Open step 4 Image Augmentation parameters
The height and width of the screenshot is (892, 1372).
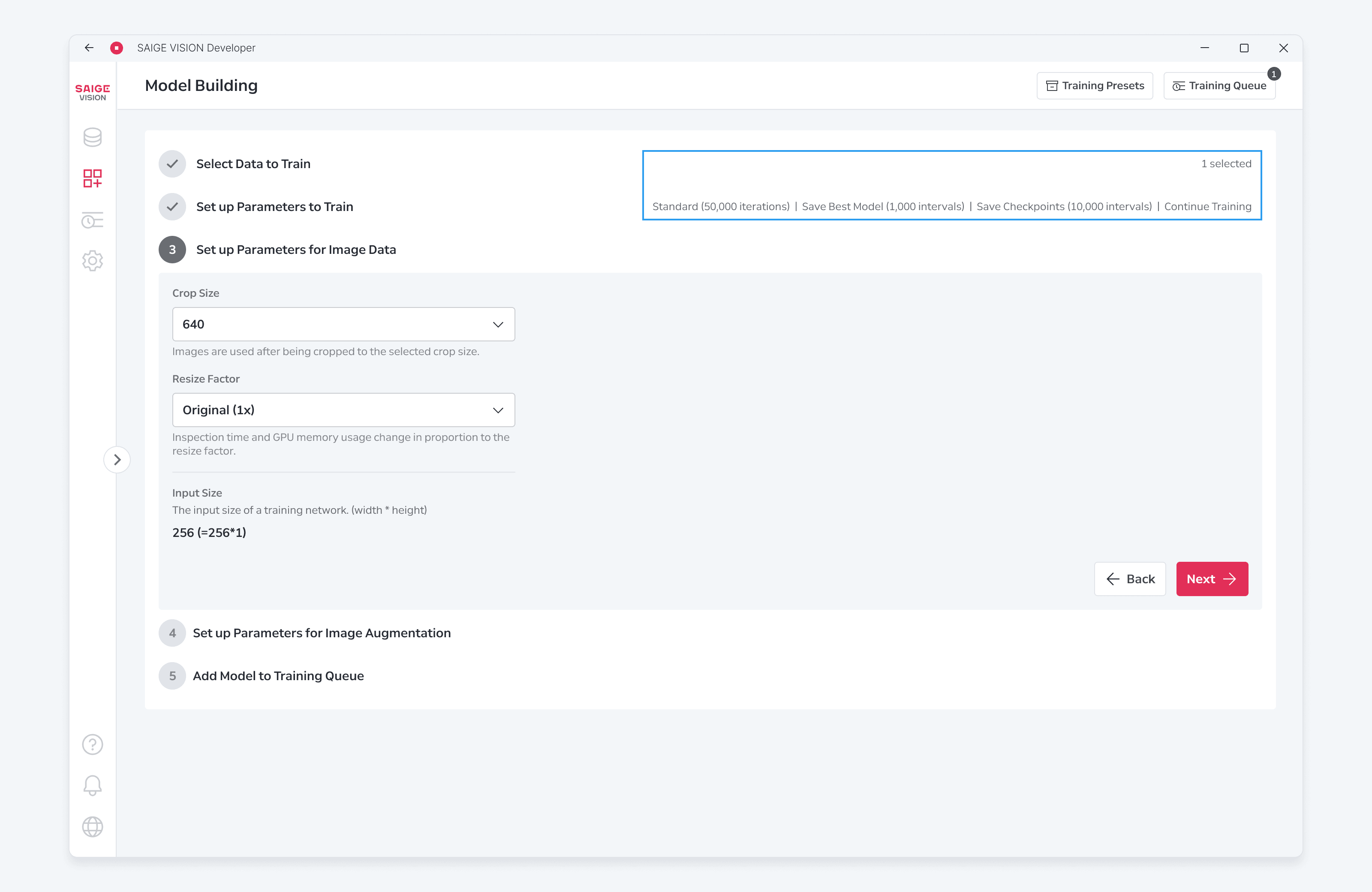click(x=321, y=633)
